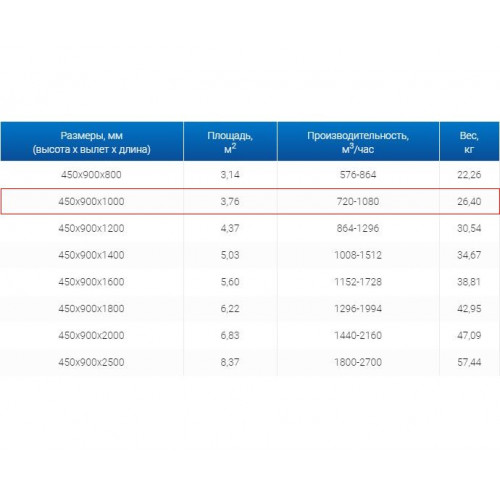Select the weight value 42,95
500x500 pixels.
(x=469, y=308)
